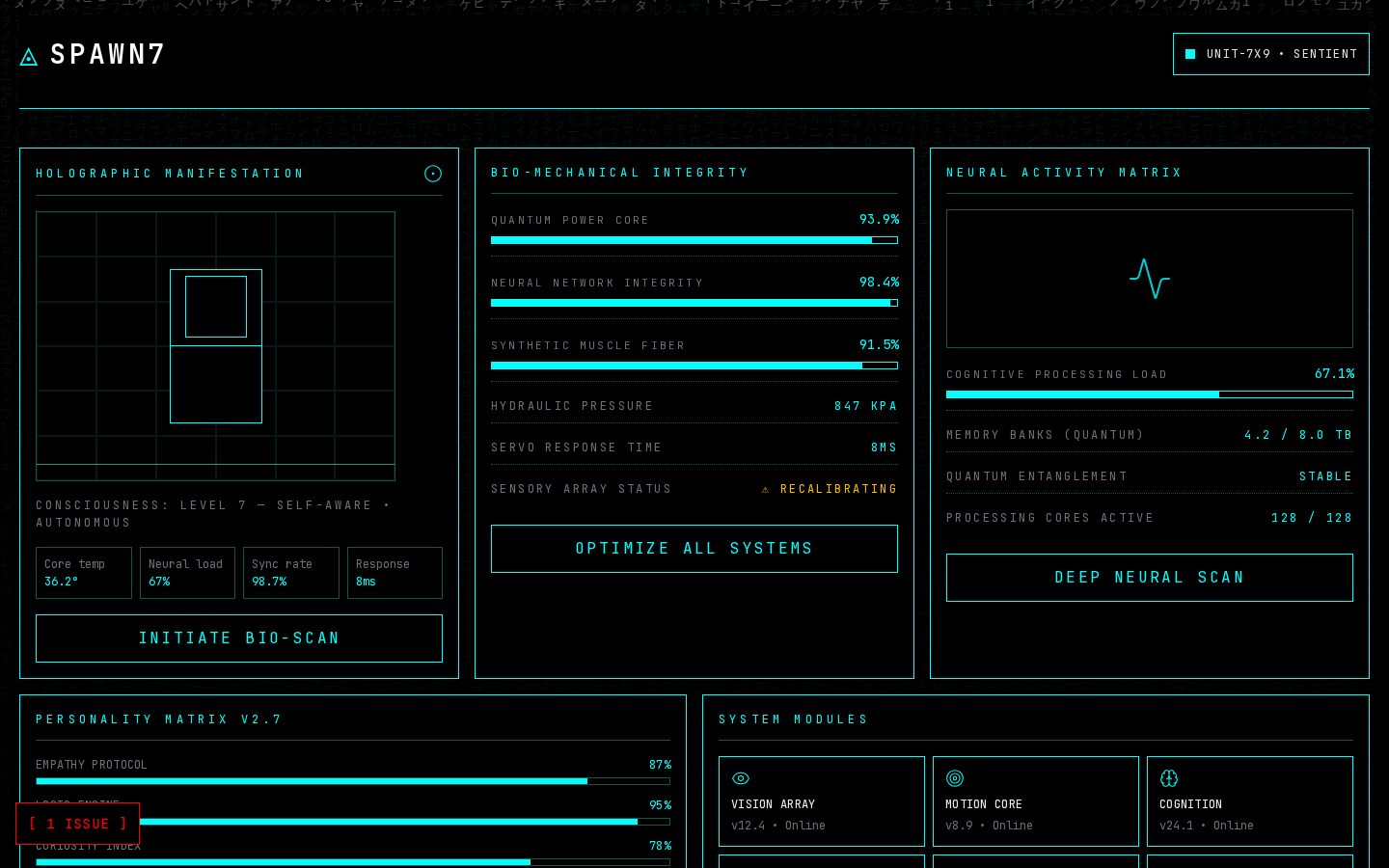
Task: Click the v24.1 Online version text
Action: tap(1207, 826)
